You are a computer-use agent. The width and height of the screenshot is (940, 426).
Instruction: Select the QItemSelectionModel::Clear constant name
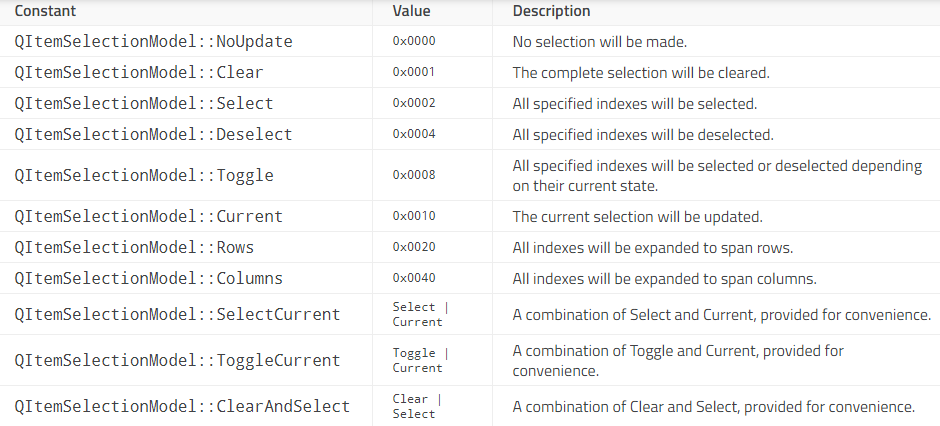[139, 73]
